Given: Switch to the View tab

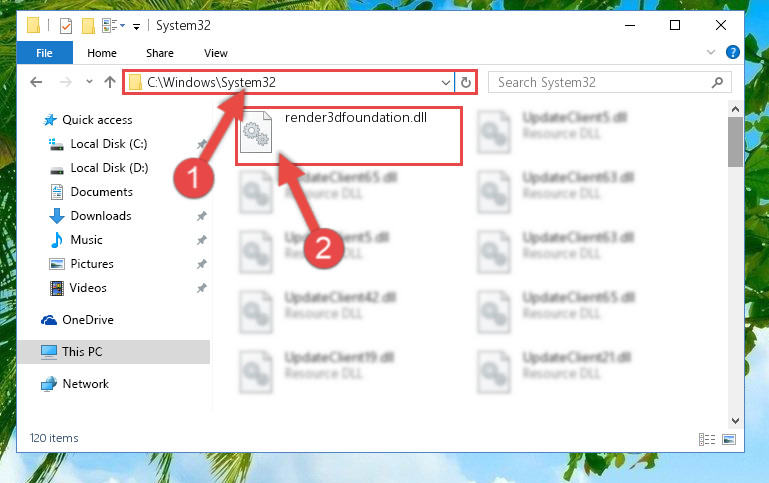Looking at the screenshot, I should pyautogui.click(x=216, y=53).
